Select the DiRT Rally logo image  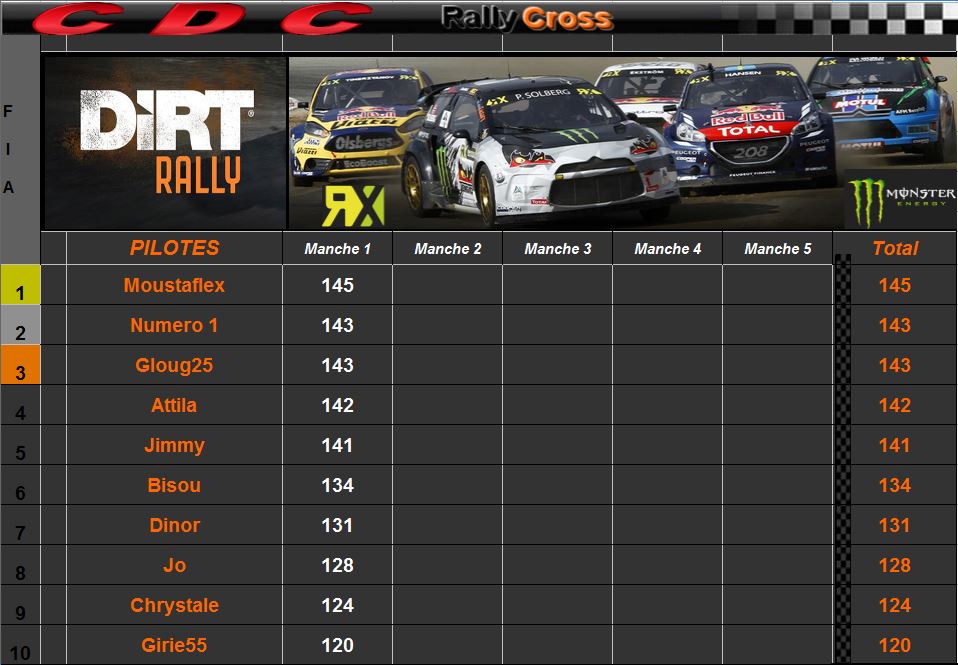click(165, 143)
